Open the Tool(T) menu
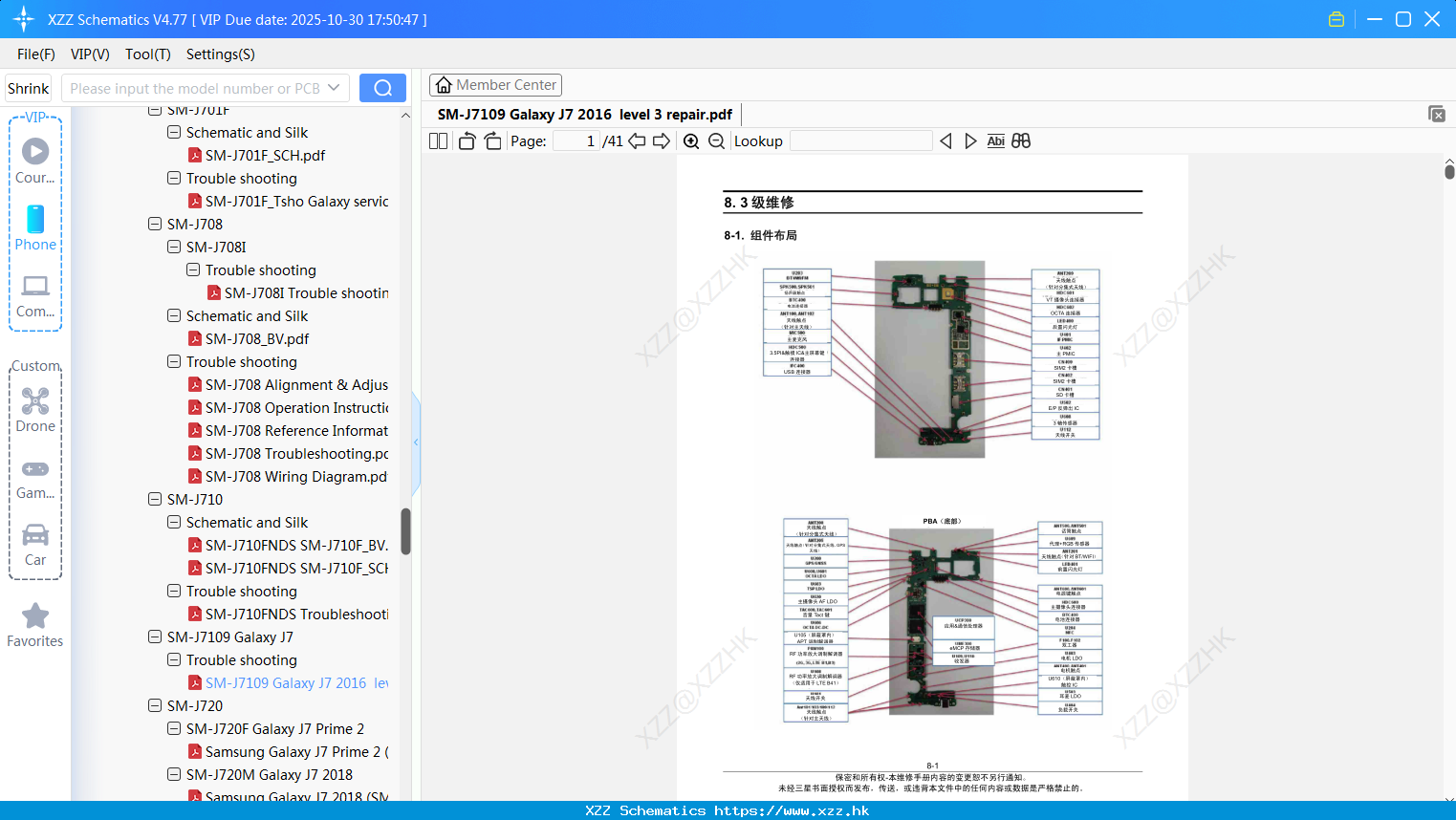This screenshot has height=820, width=1456. pyautogui.click(x=148, y=54)
